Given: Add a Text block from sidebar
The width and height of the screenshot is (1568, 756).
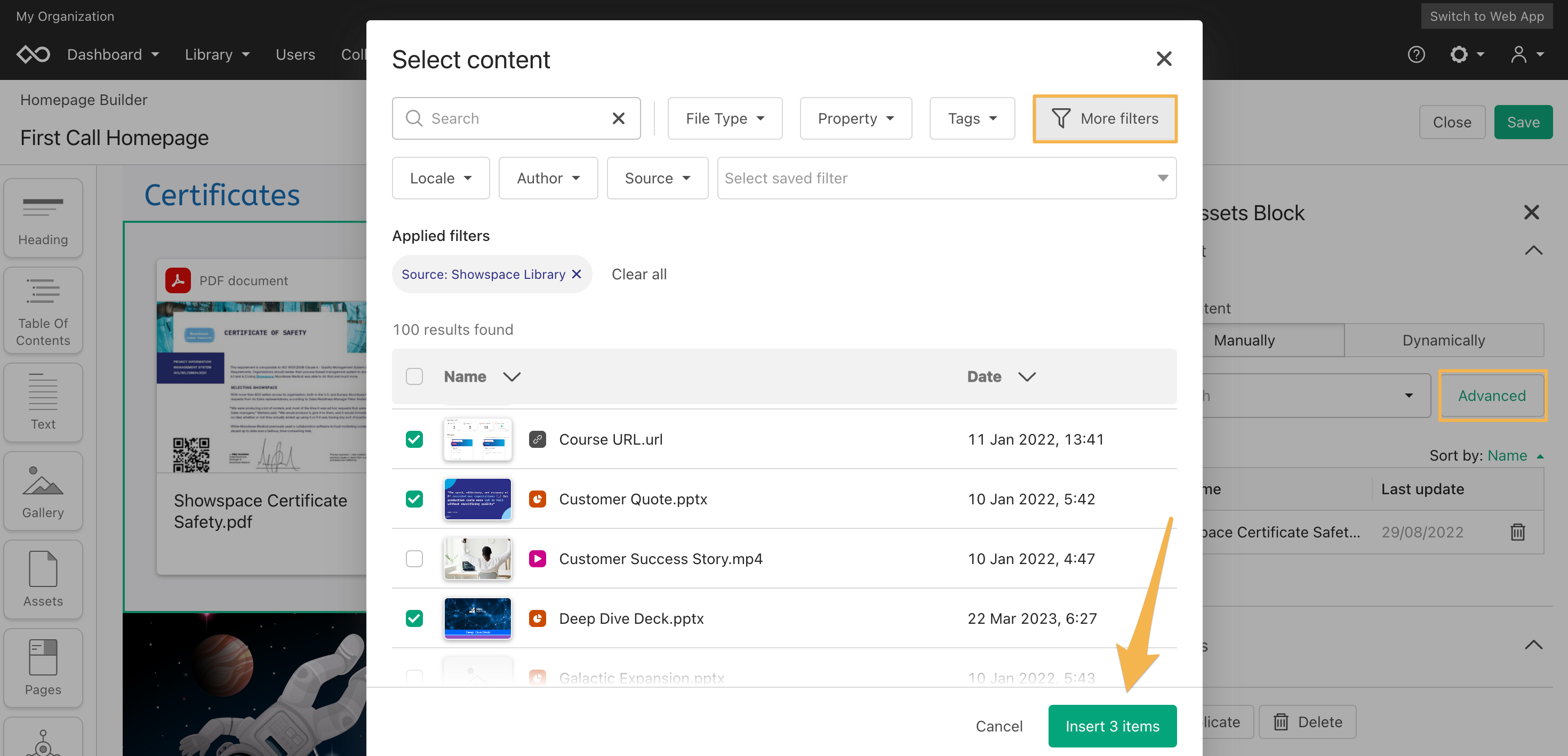Looking at the screenshot, I should pos(43,403).
